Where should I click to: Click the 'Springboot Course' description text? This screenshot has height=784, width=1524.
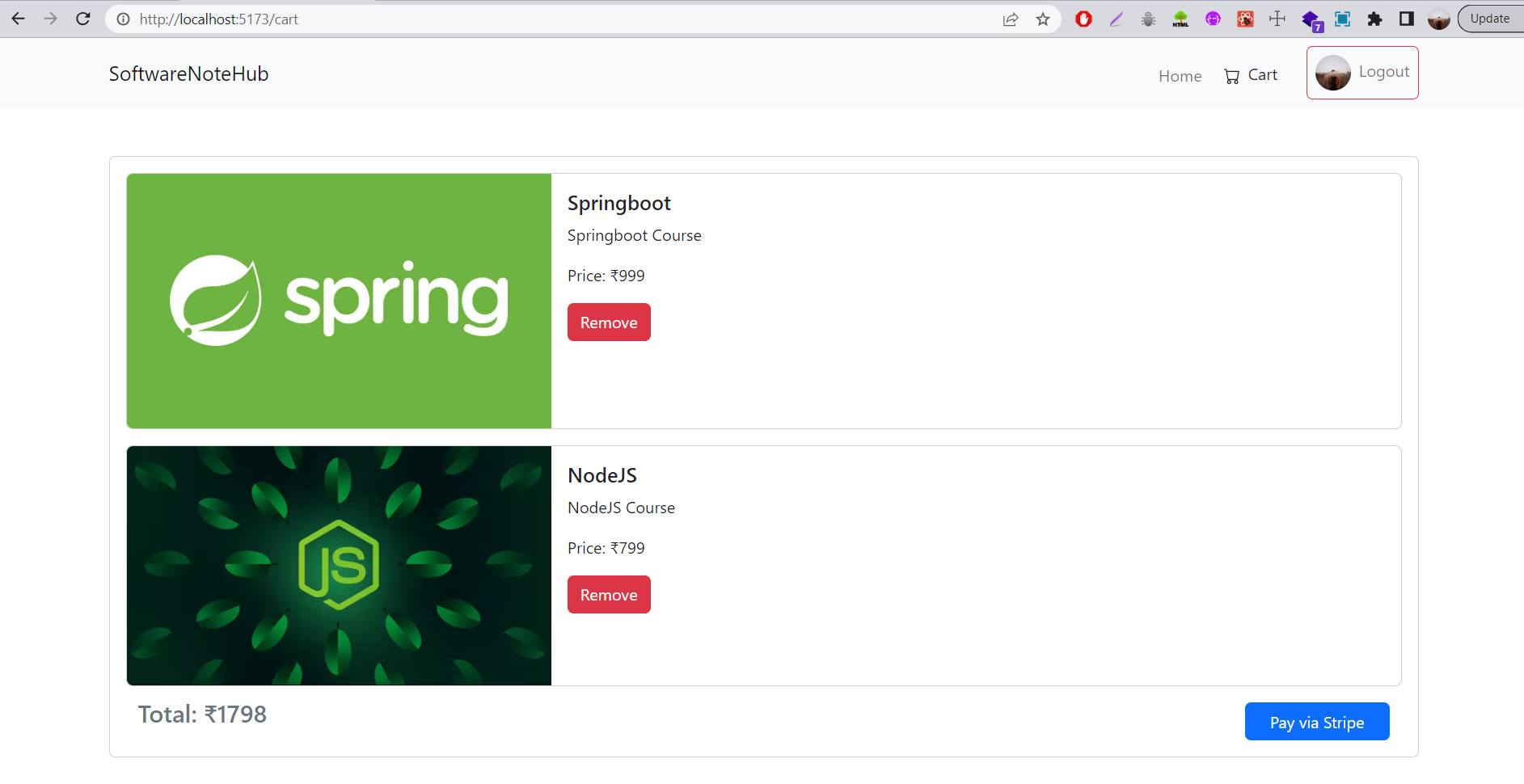pos(635,236)
